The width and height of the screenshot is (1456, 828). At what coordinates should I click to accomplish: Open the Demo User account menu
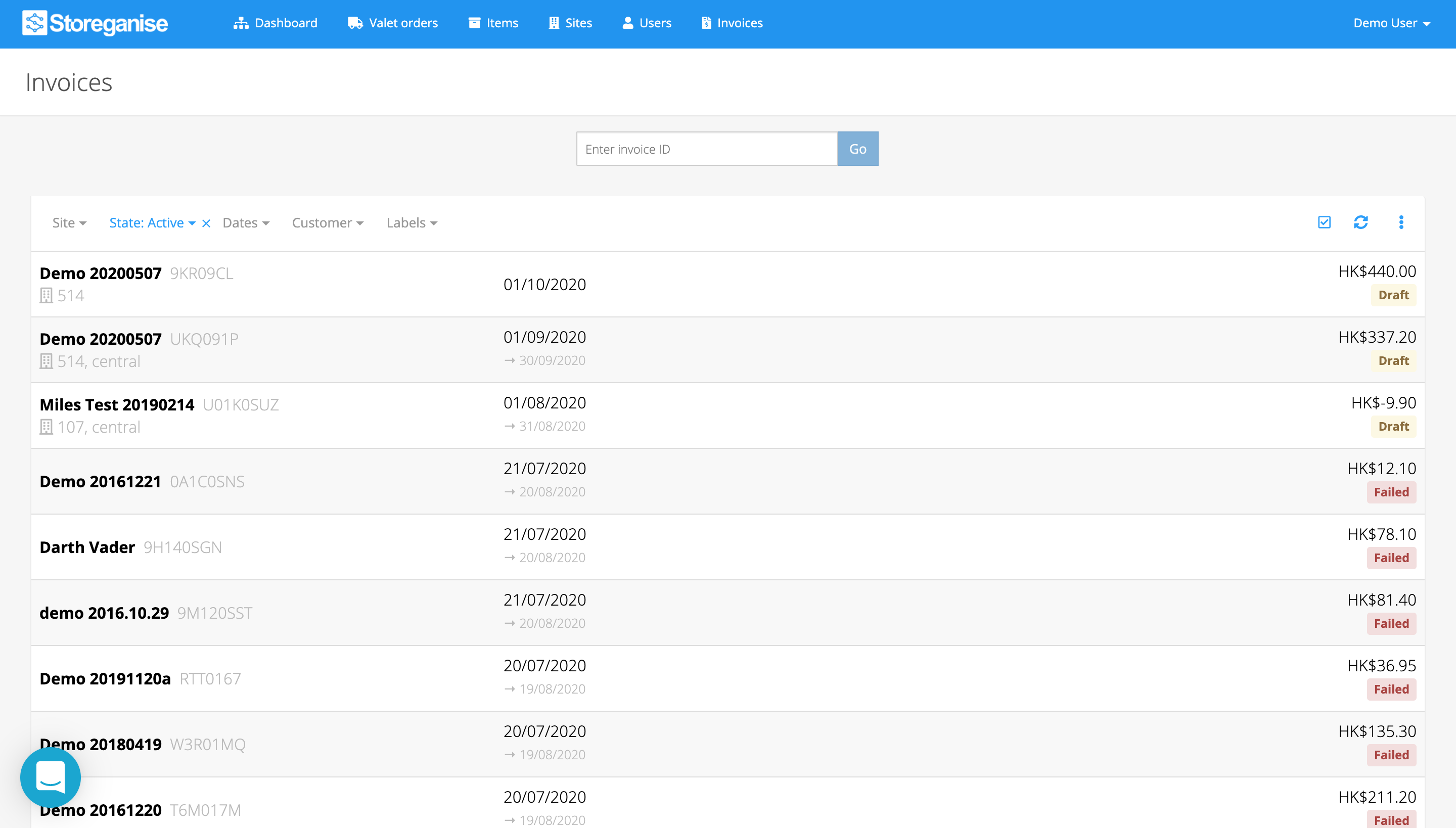pyautogui.click(x=1391, y=23)
